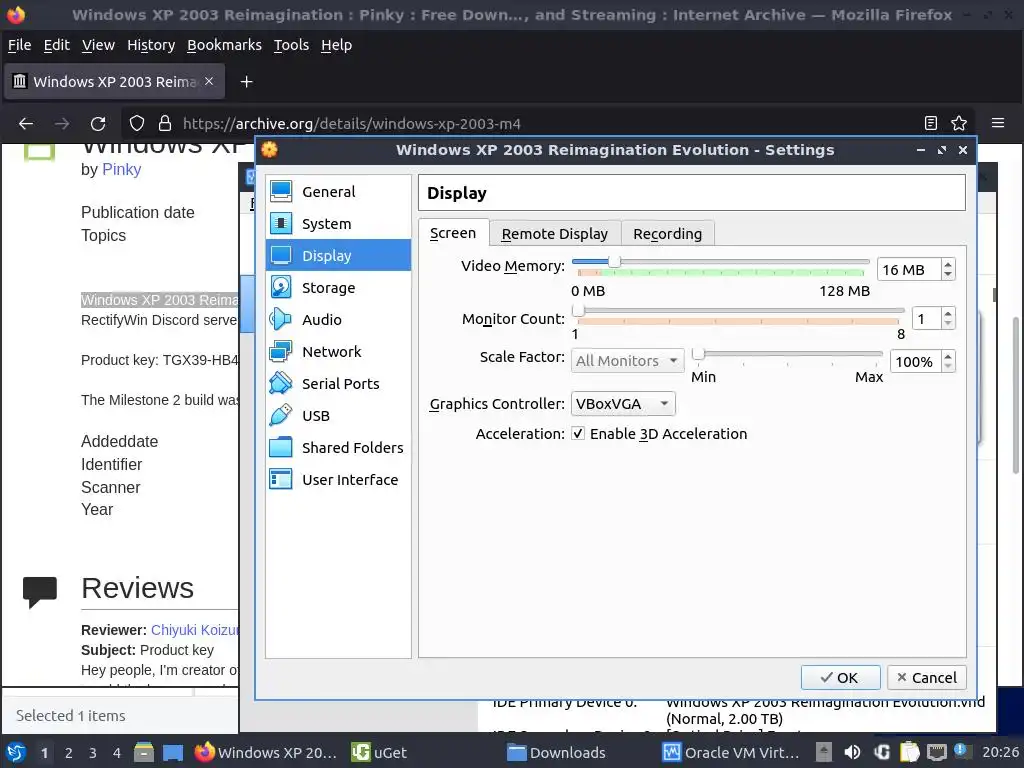Screen dimensions: 1024x768
Task: Click Firefox back arrow button
Action: coord(26,123)
